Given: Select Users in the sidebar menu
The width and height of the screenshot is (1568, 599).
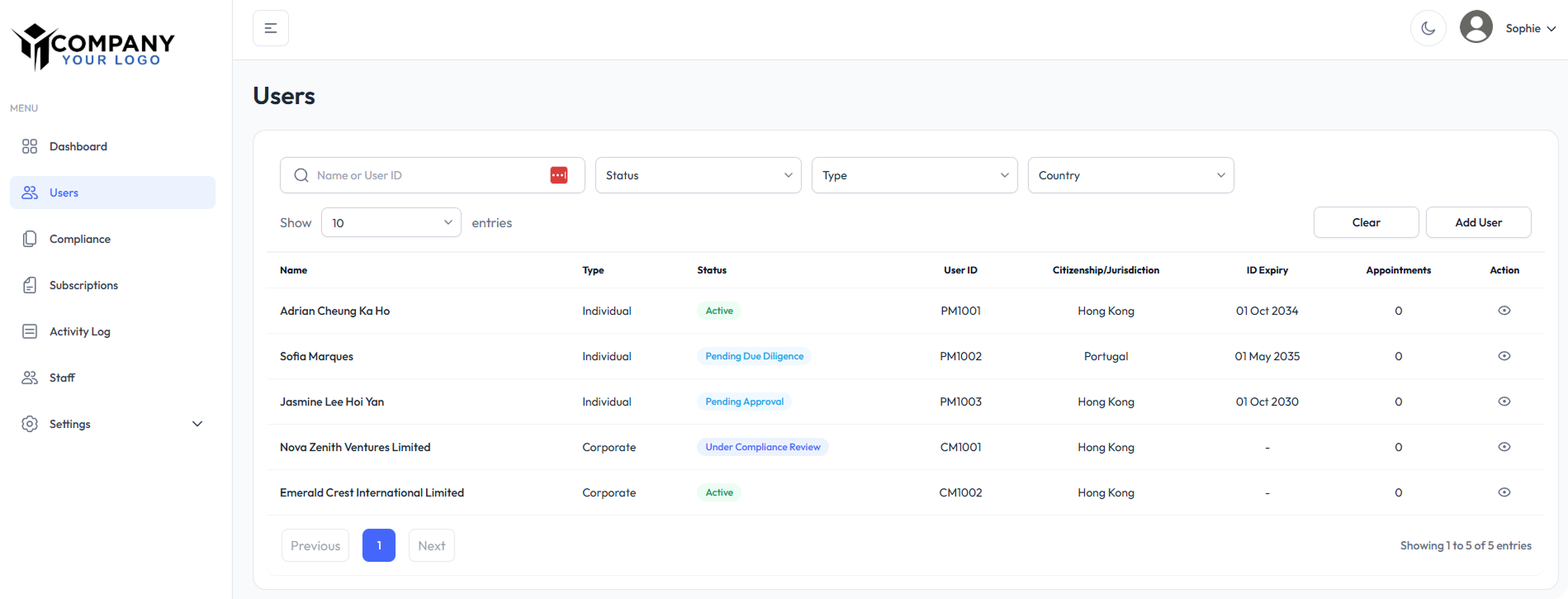Looking at the screenshot, I should (112, 193).
